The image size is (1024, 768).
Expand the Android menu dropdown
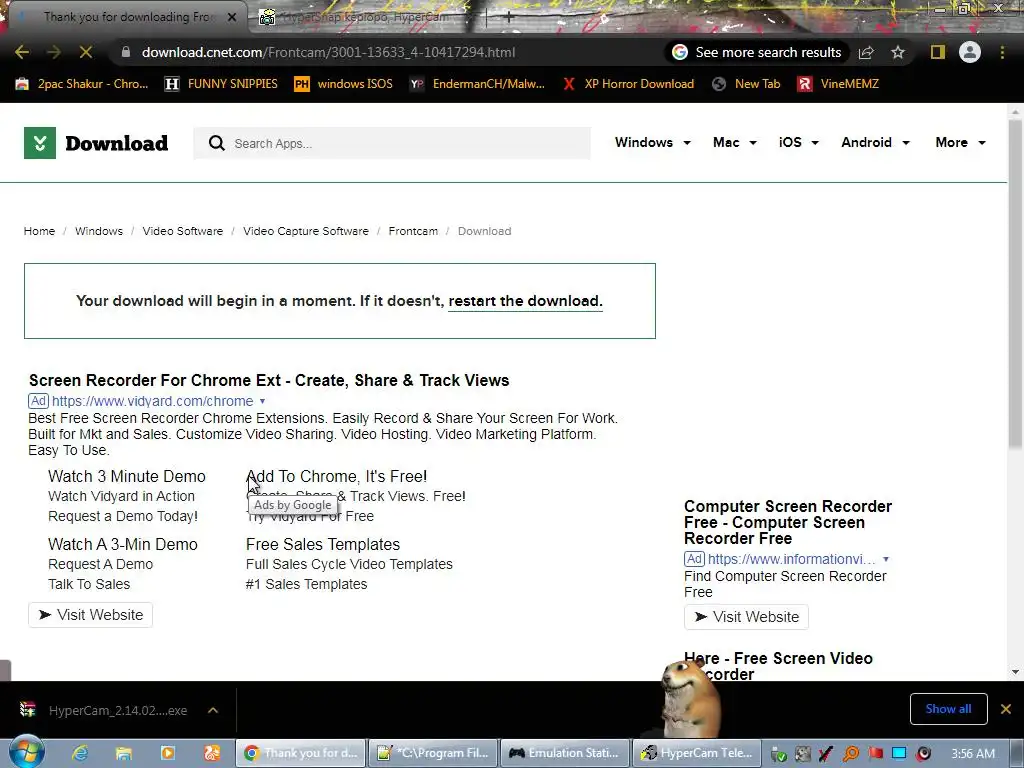coord(875,142)
